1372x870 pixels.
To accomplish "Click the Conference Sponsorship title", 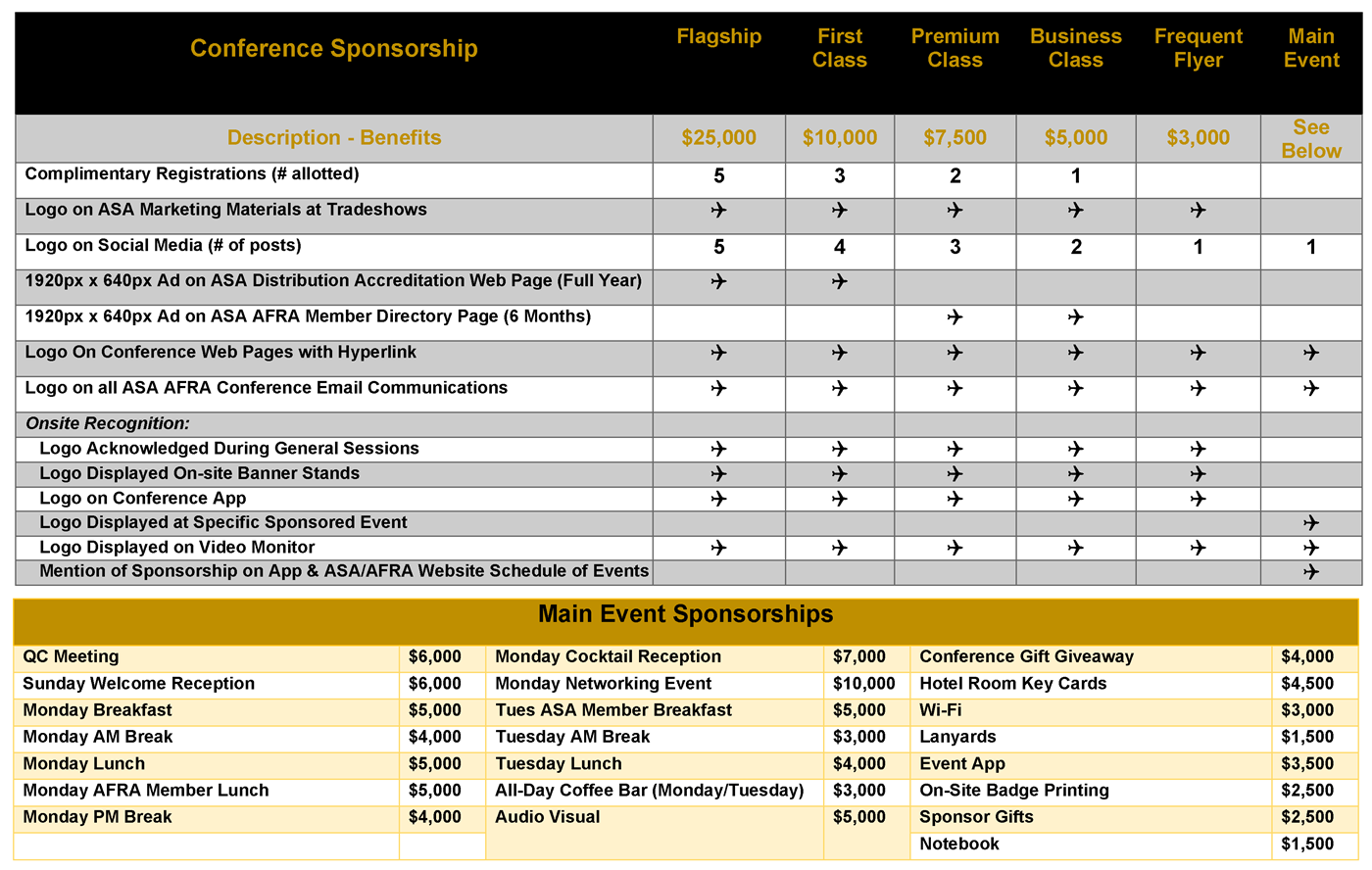I will pos(333,49).
